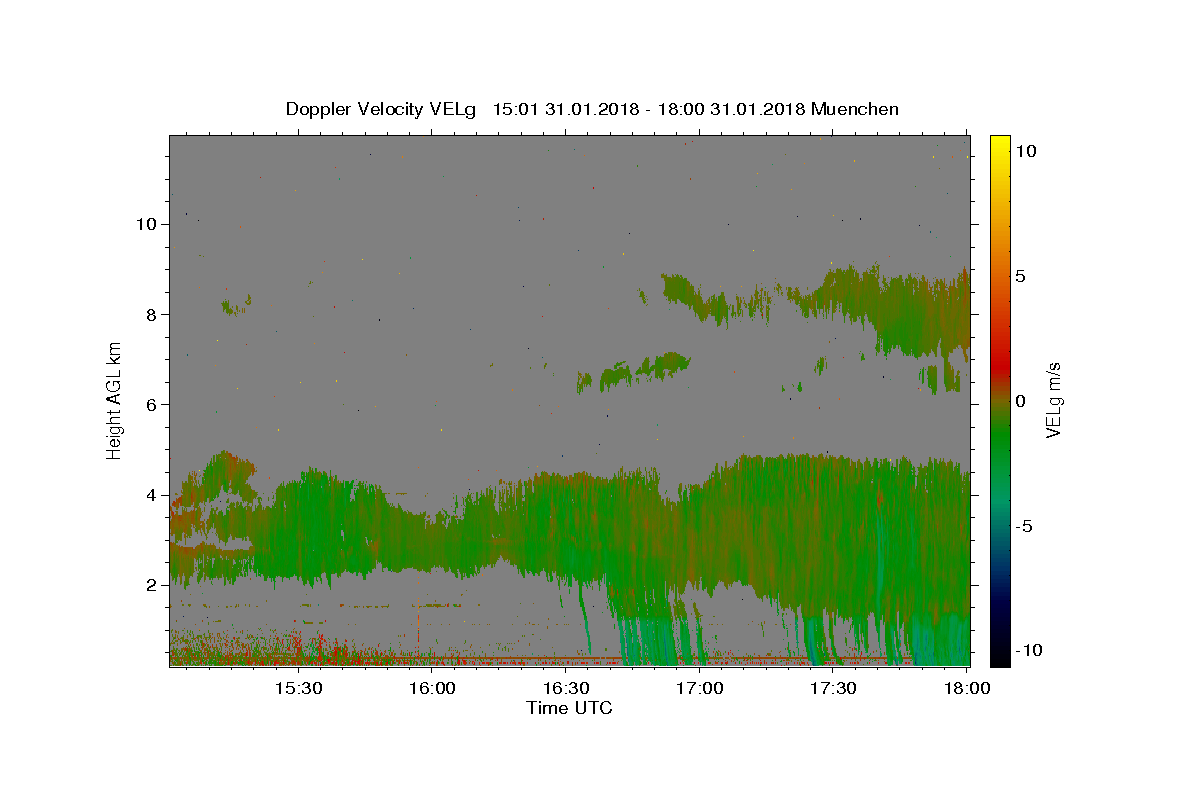Click the plot title 'Doppler Velocity VELg'
Image resolution: width=1200 pixels, height=800 pixels.
point(382,109)
